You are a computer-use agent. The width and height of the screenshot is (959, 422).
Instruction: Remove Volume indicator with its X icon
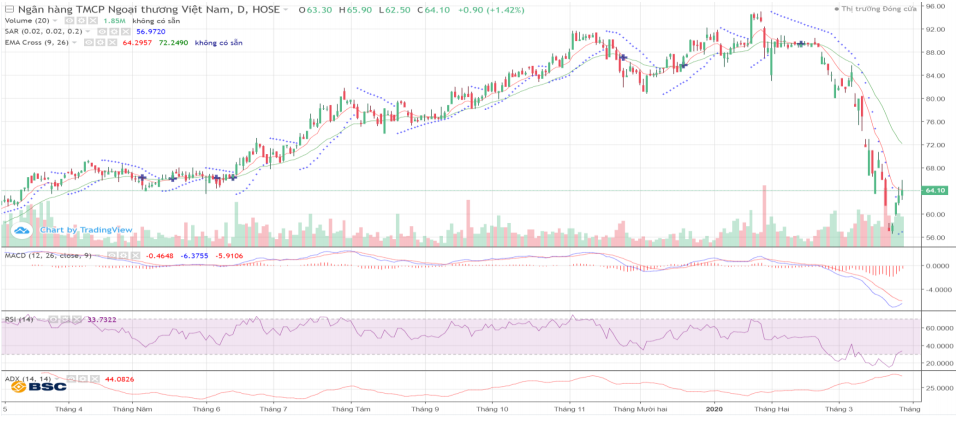tap(93, 20)
